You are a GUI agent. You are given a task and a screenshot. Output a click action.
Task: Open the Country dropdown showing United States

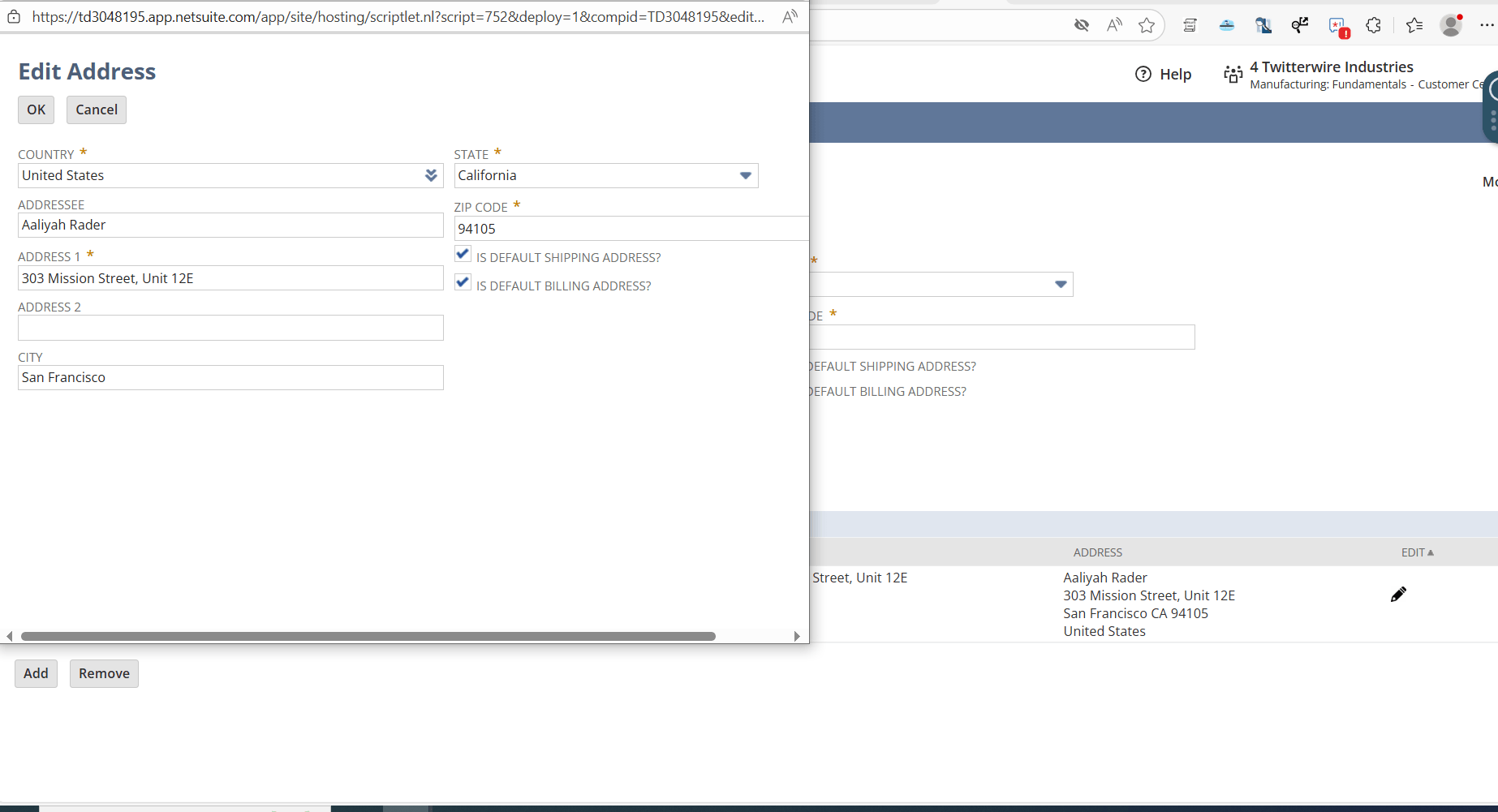[x=430, y=175]
